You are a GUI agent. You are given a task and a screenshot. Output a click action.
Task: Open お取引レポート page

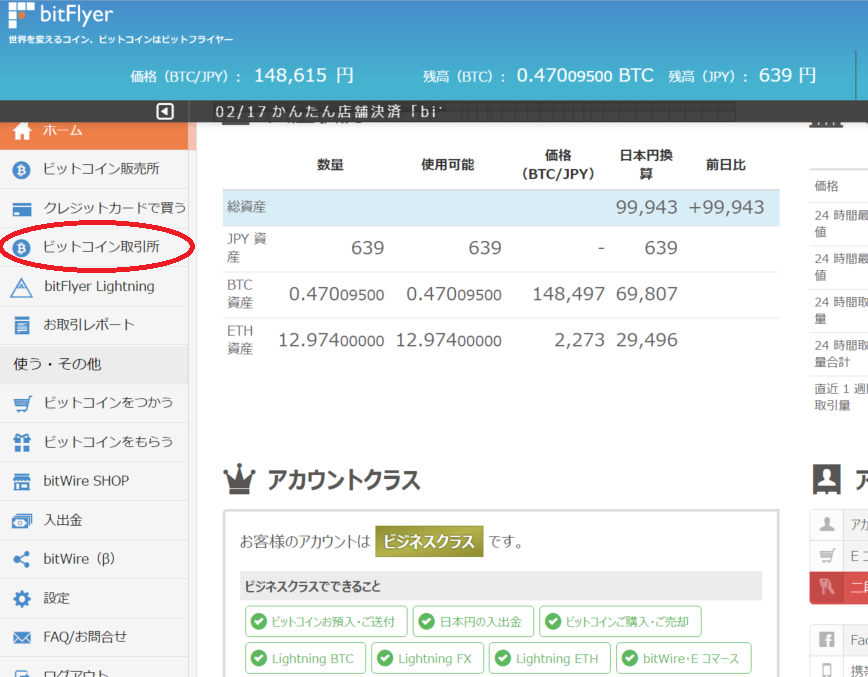pyautogui.click(x=94, y=325)
